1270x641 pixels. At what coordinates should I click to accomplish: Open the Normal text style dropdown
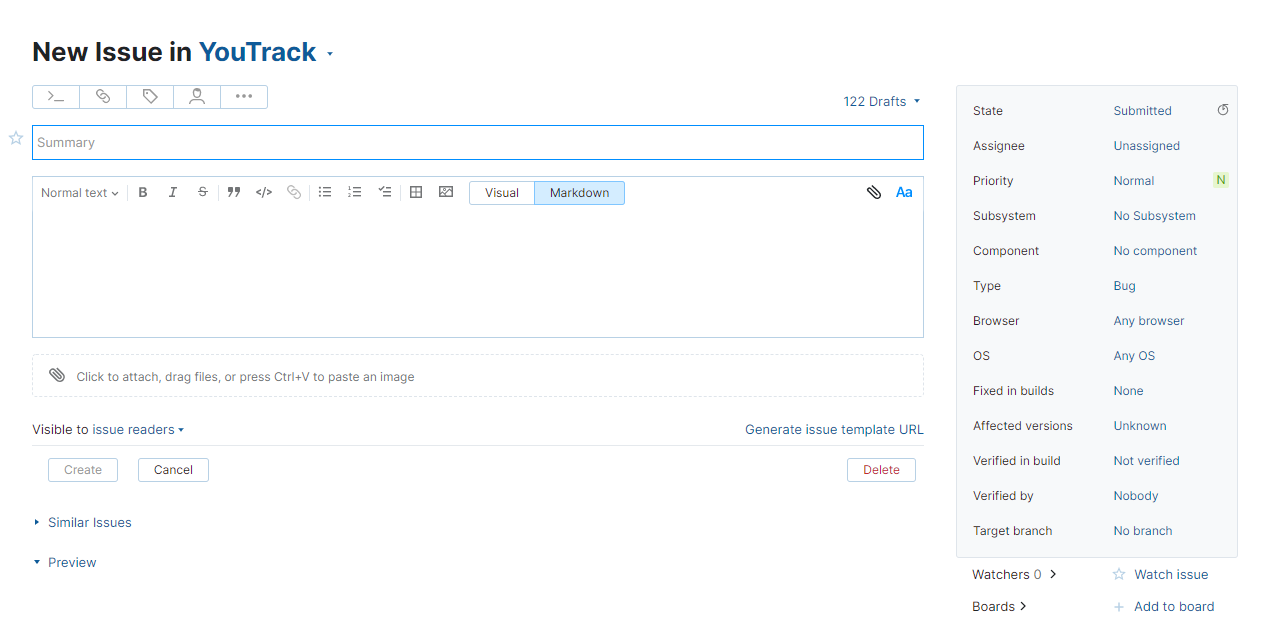click(80, 193)
